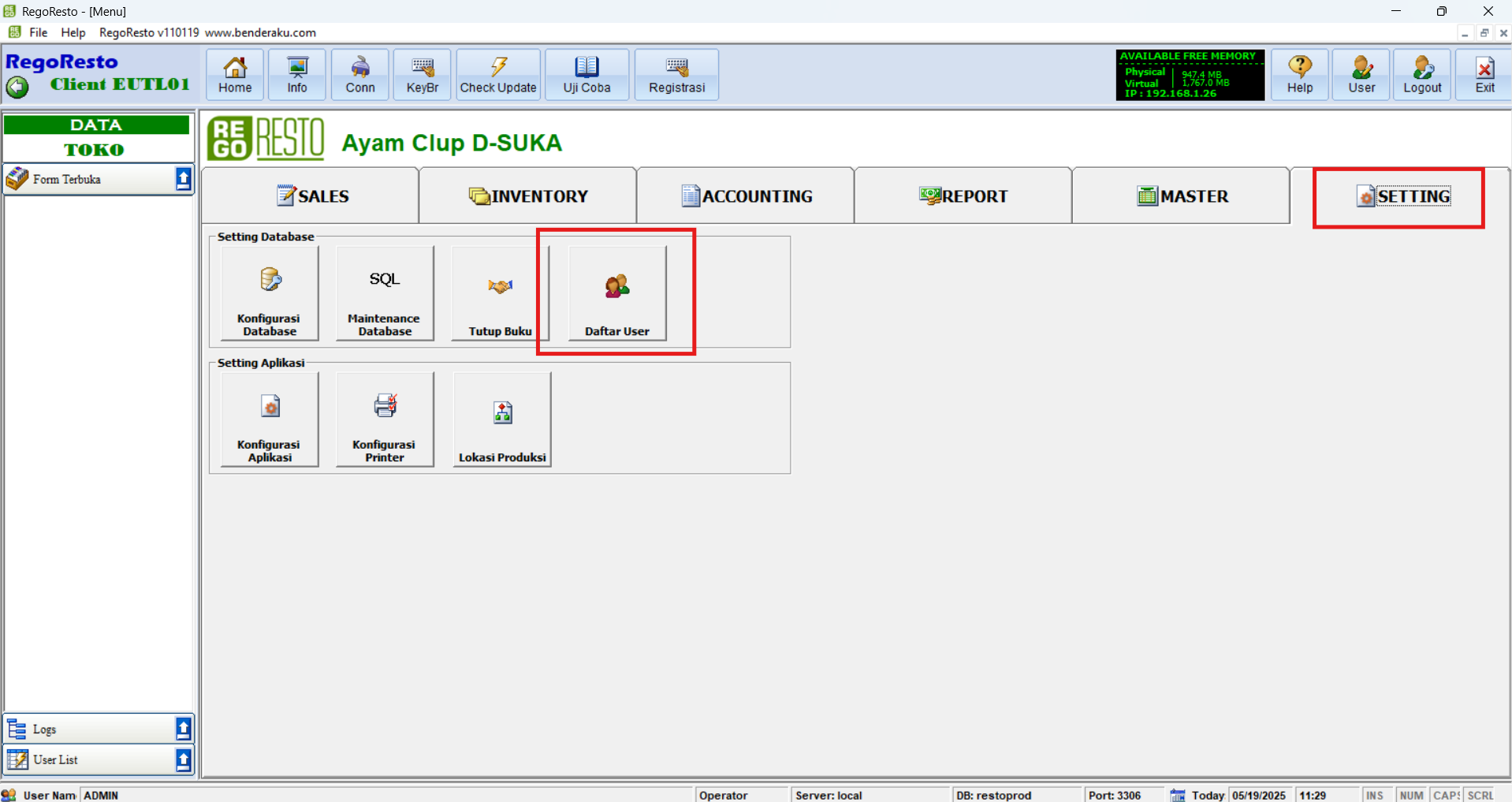Expand the User List panel
The height and width of the screenshot is (802, 1512).
tap(183, 759)
